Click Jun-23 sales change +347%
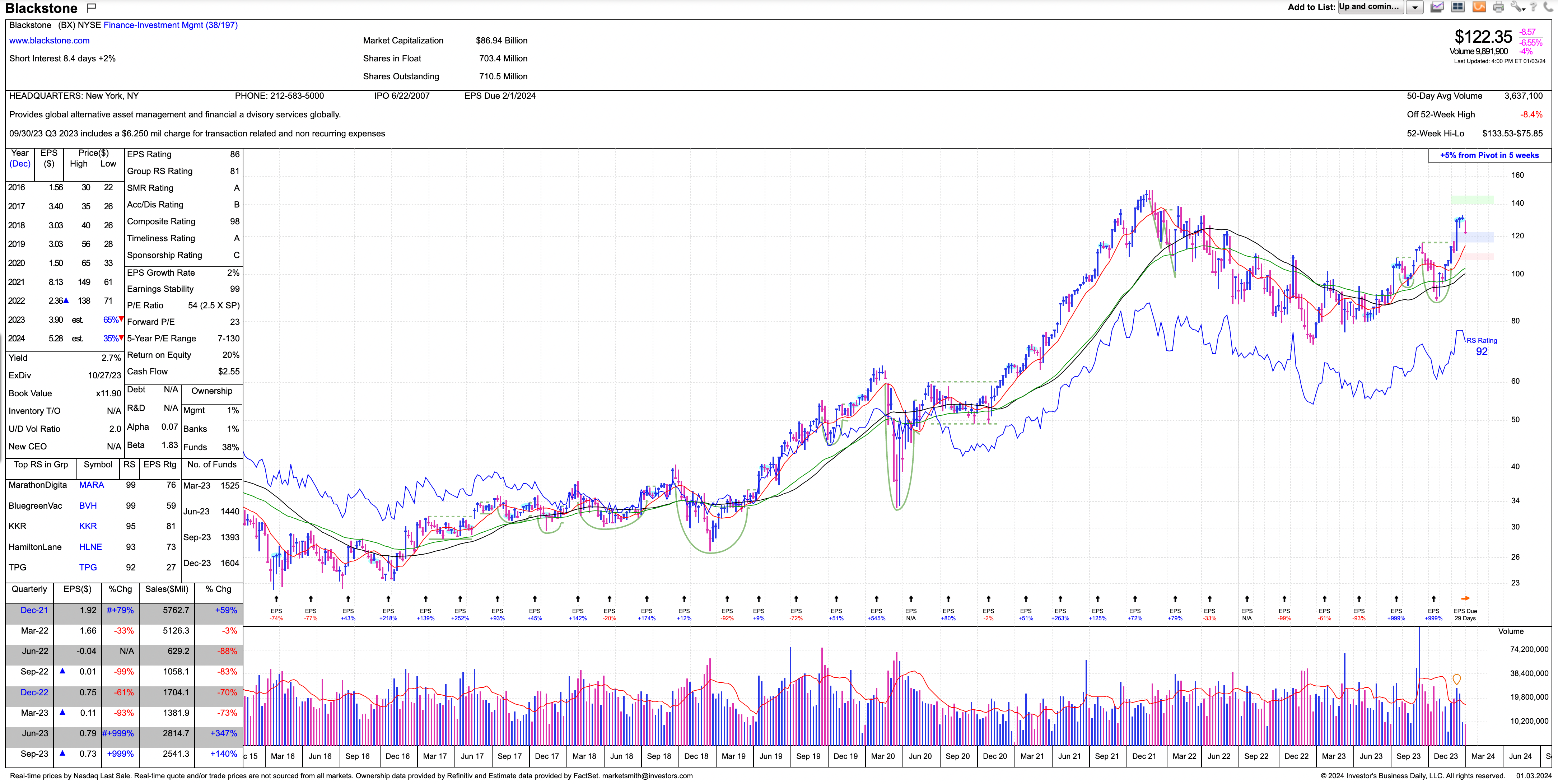 click(224, 733)
